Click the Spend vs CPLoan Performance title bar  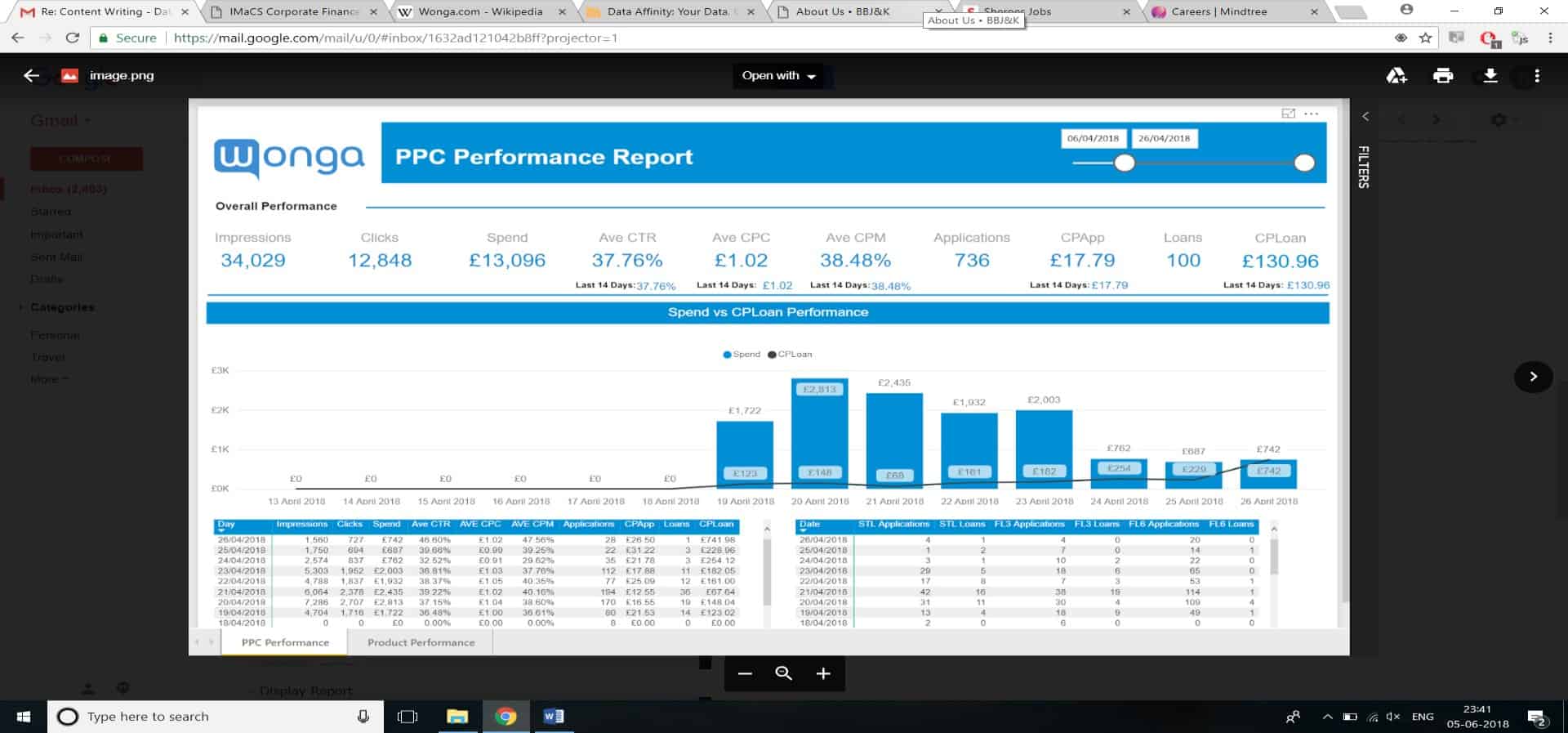point(768,312)
